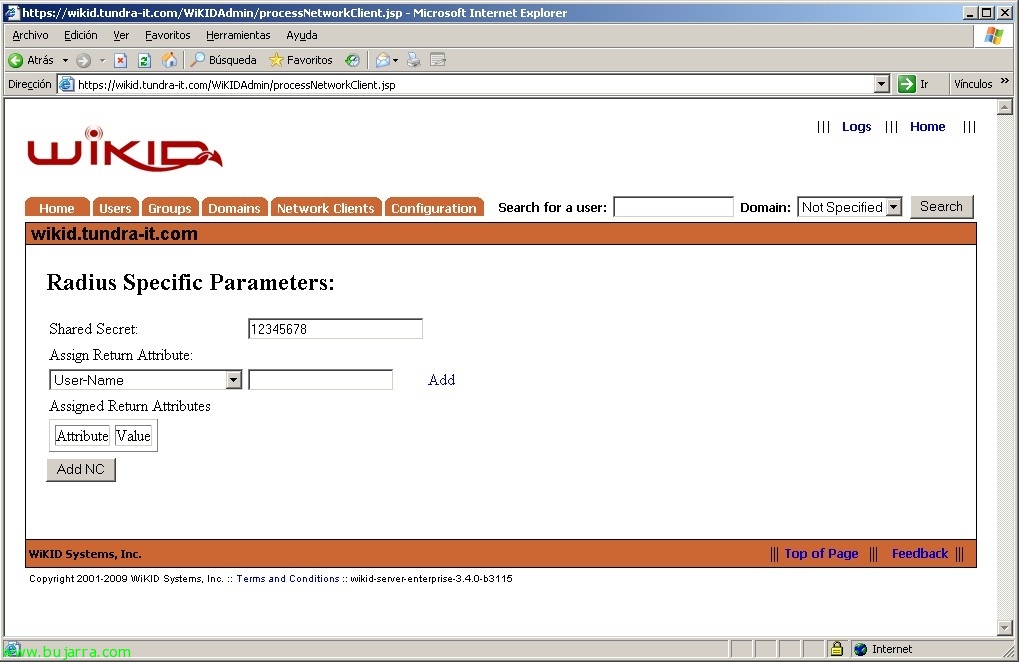
Task: Click the Windows flag logo
Action: tap(994, 36)
